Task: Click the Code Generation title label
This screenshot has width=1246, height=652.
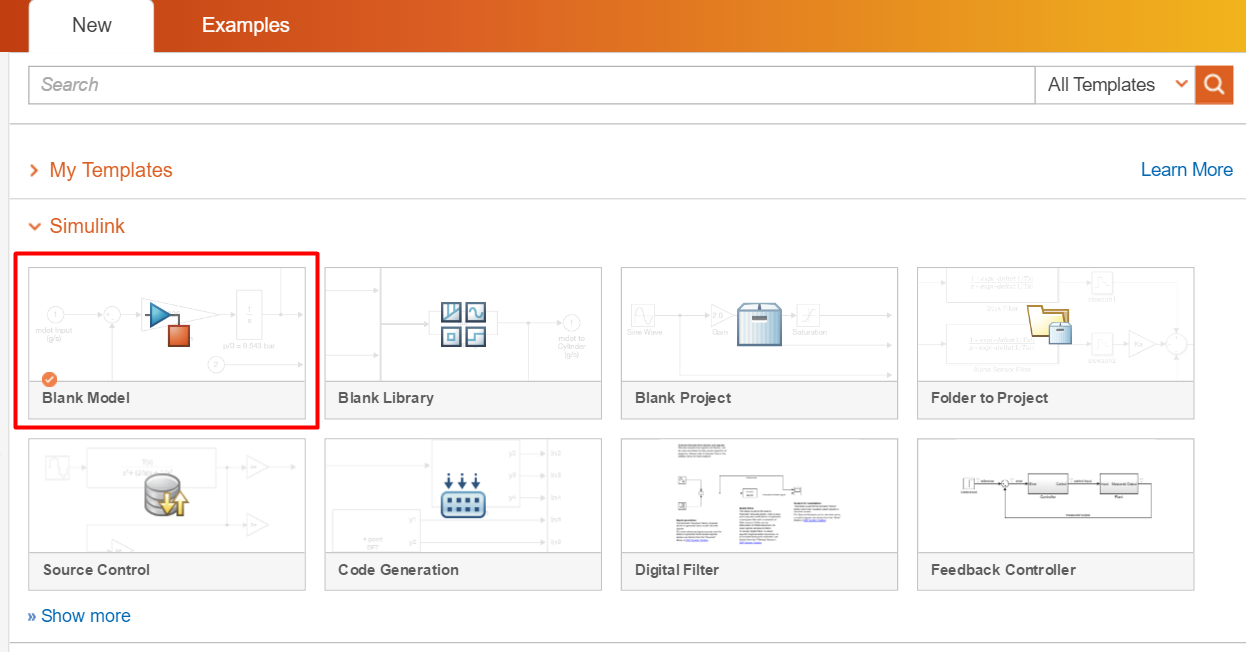Action: click(x=398, y=570)
